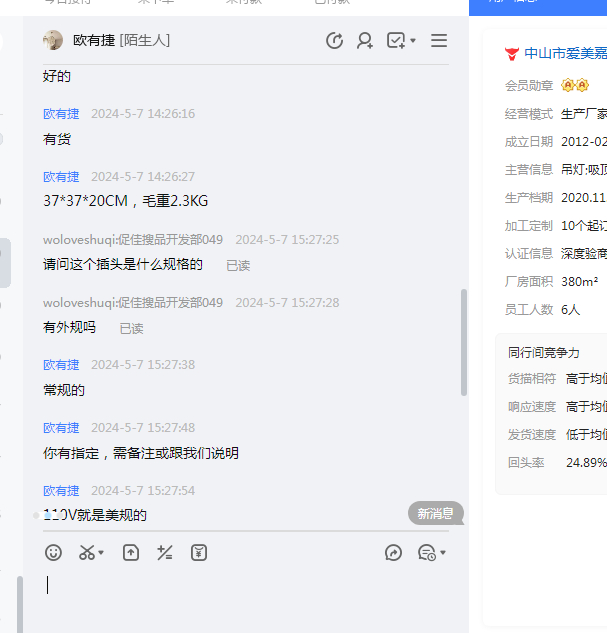607x633 pixels.
Task: Click sender name 欧有捷 at 14:26:16
Action: coord(61,114)
